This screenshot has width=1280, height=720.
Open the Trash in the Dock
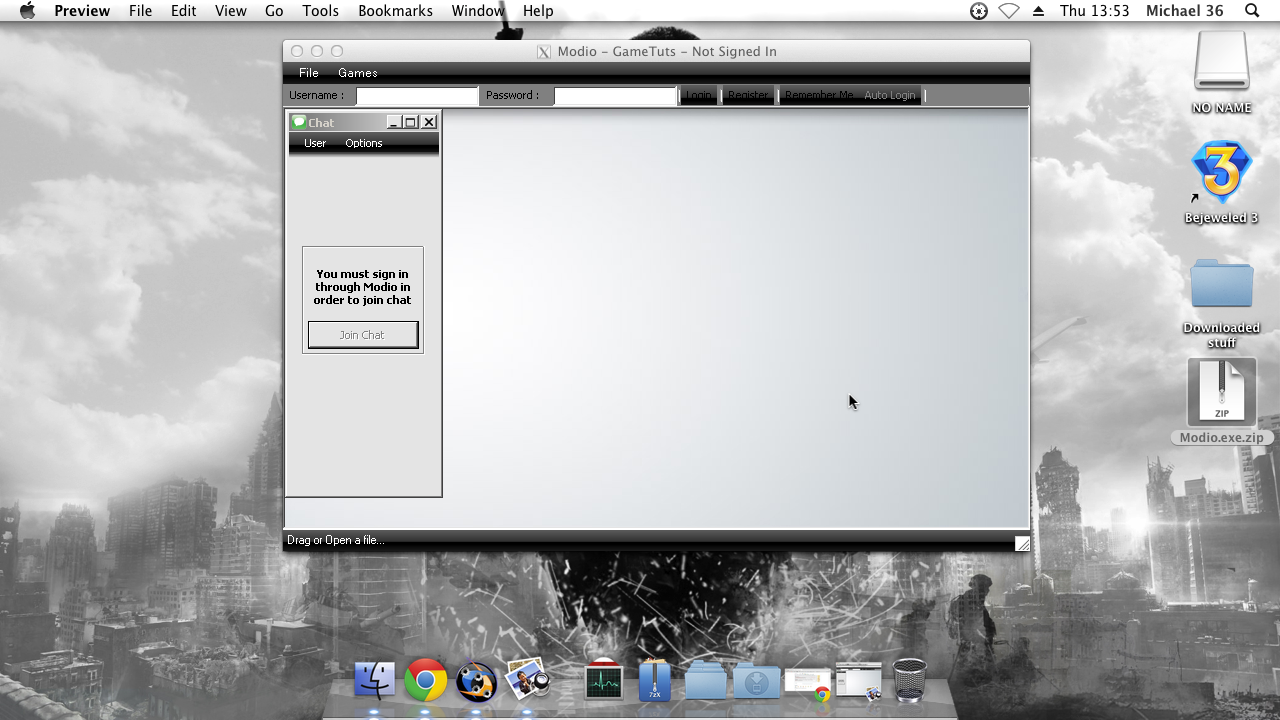[909, 681]
